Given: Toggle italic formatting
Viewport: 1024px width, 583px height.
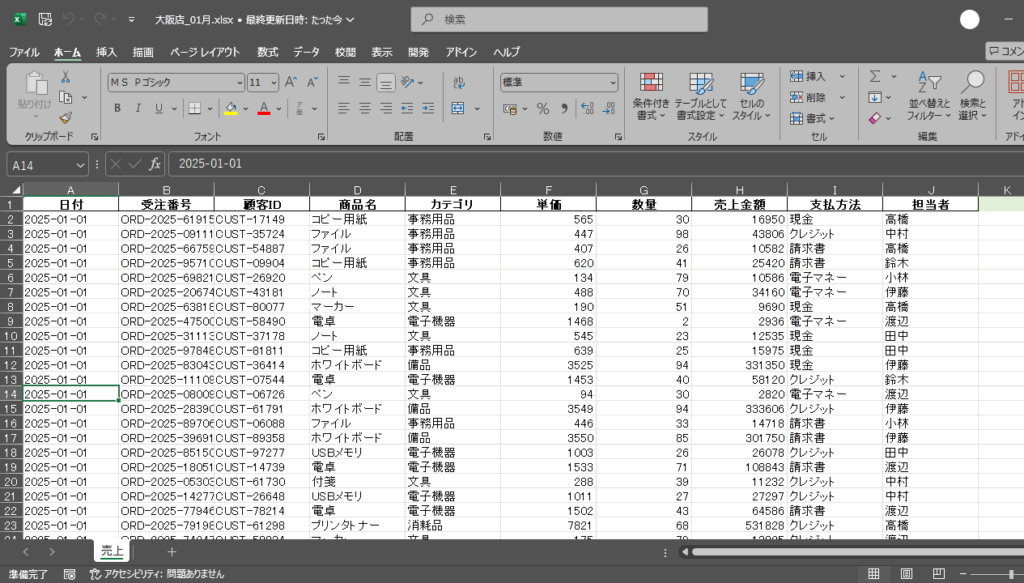Looking at the screenshot, I should click(138, 108).
